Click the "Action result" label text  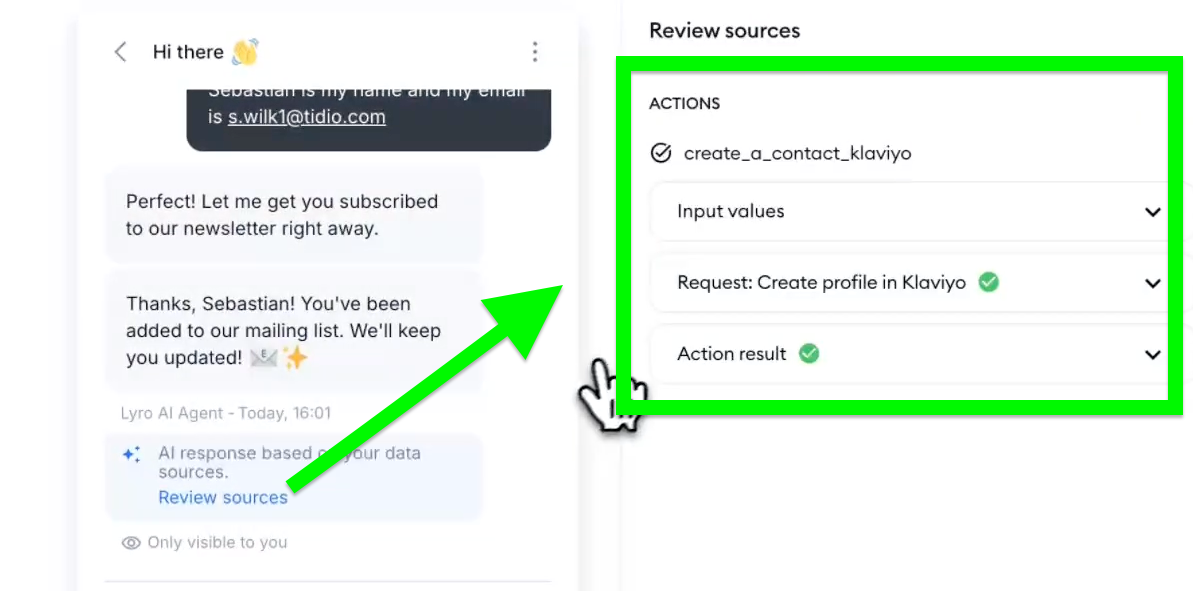click(x=731, y=353)
